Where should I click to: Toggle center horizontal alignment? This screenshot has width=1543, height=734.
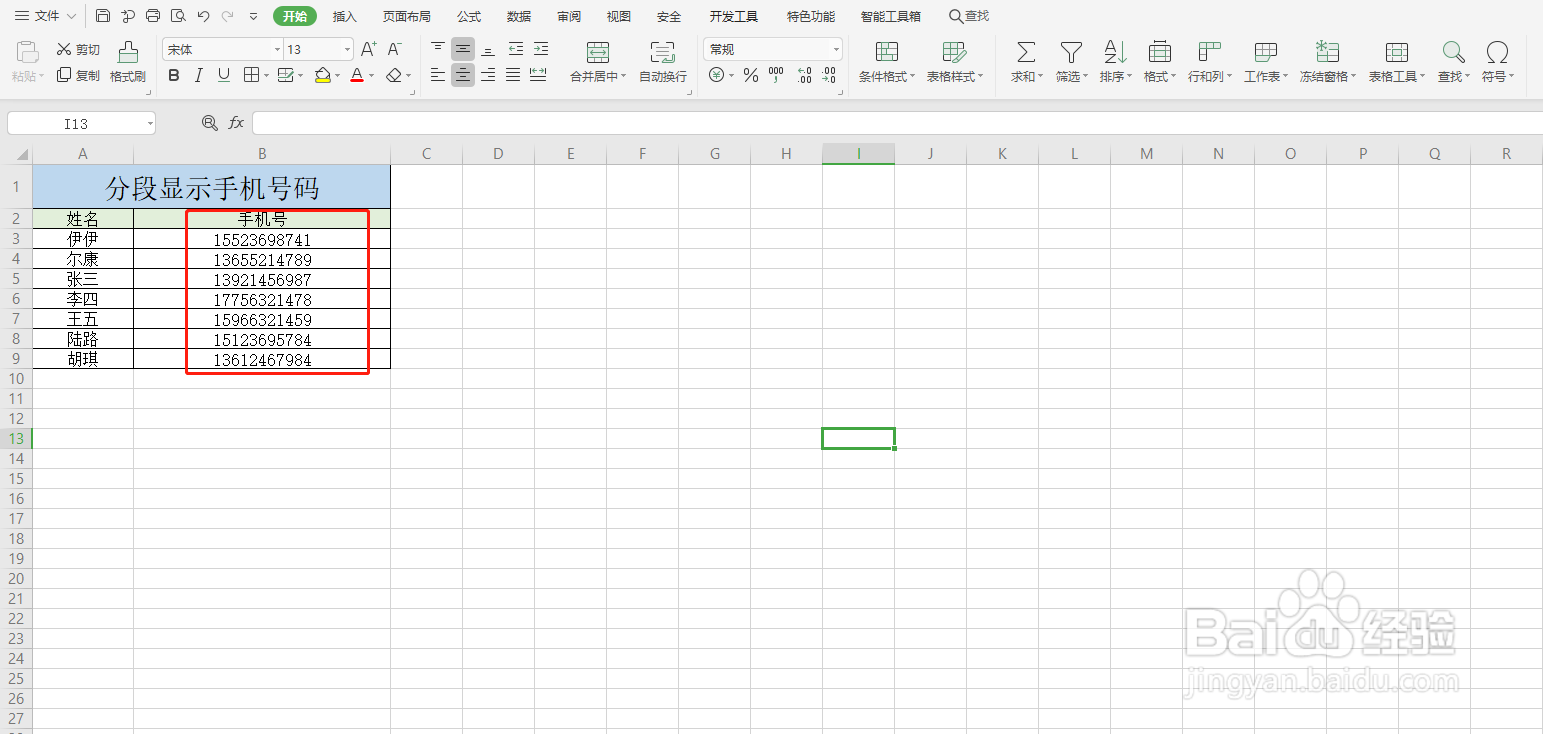[x=462, y=75]
